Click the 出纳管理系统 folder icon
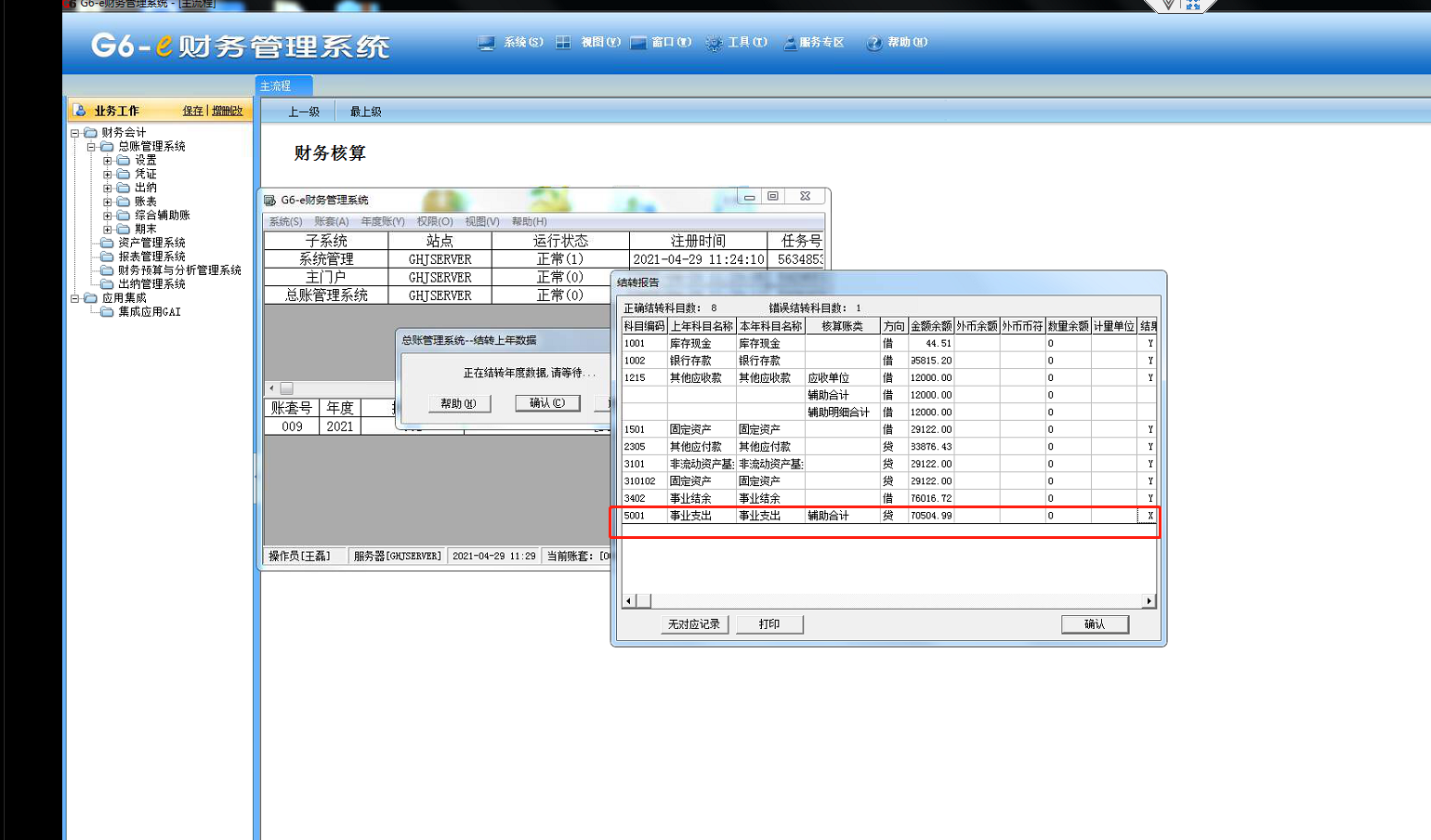 [x=108, y=284]
